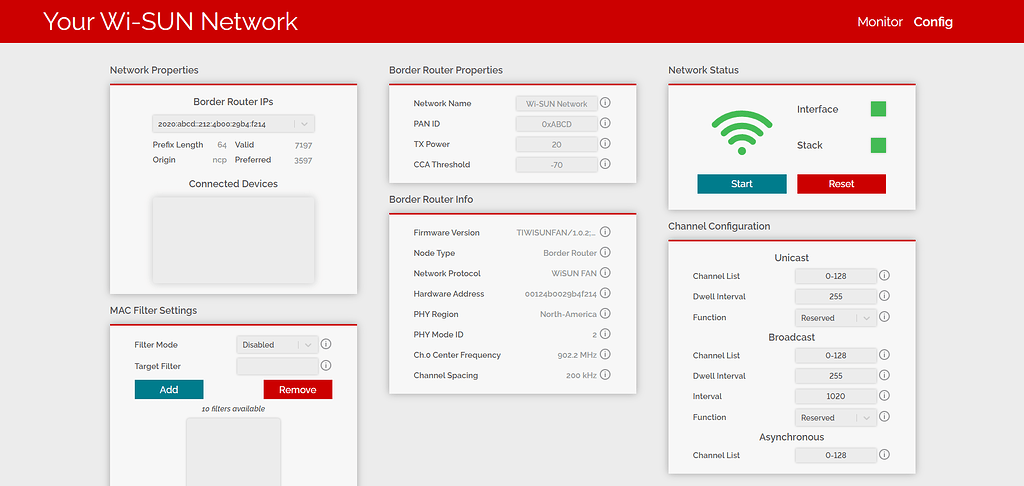Viewport: 1024px width, 486px height.
Task: Click the WiSUN FAN protocol value
Action: click(574, 273)
